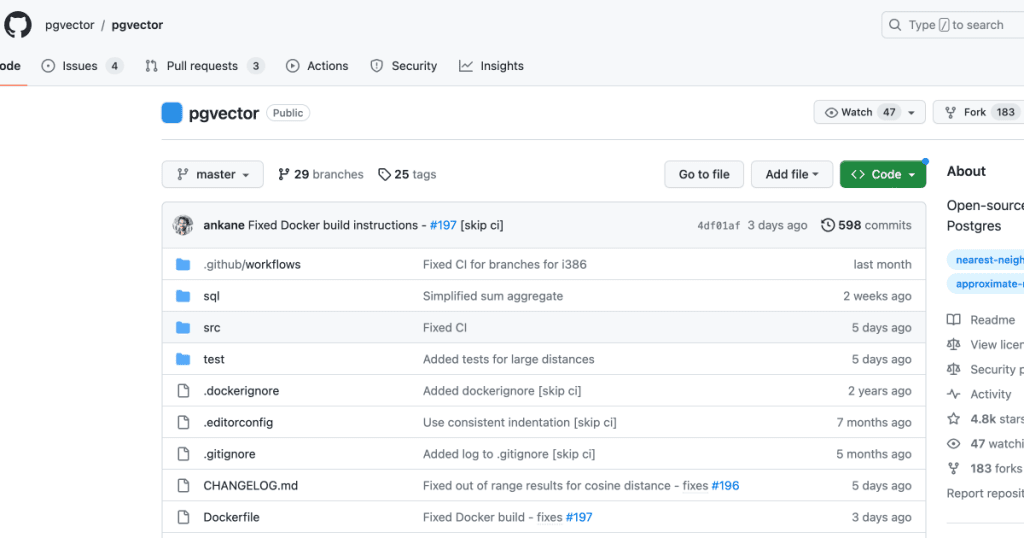Click the Security policy scale icon
This screenshot has width=1024, height=538.
(x=953, y=370)
